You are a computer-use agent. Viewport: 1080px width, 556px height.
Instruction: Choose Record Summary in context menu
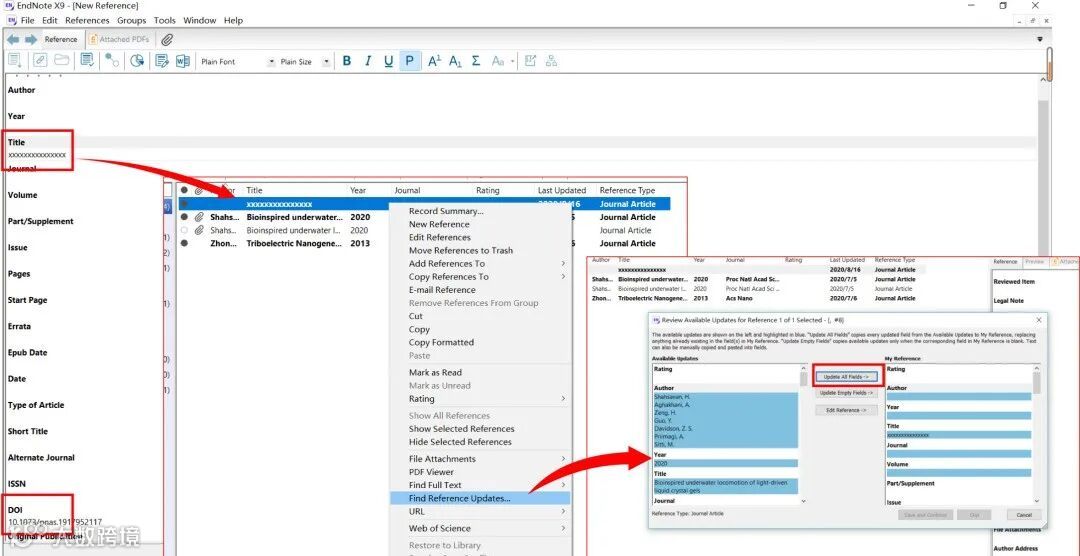[446, 212]
